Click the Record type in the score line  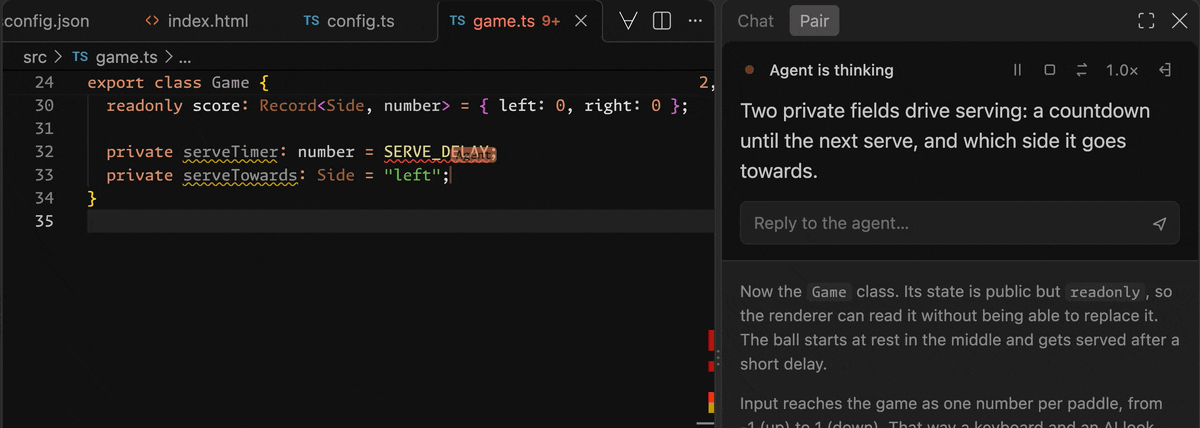coord(286,106)
